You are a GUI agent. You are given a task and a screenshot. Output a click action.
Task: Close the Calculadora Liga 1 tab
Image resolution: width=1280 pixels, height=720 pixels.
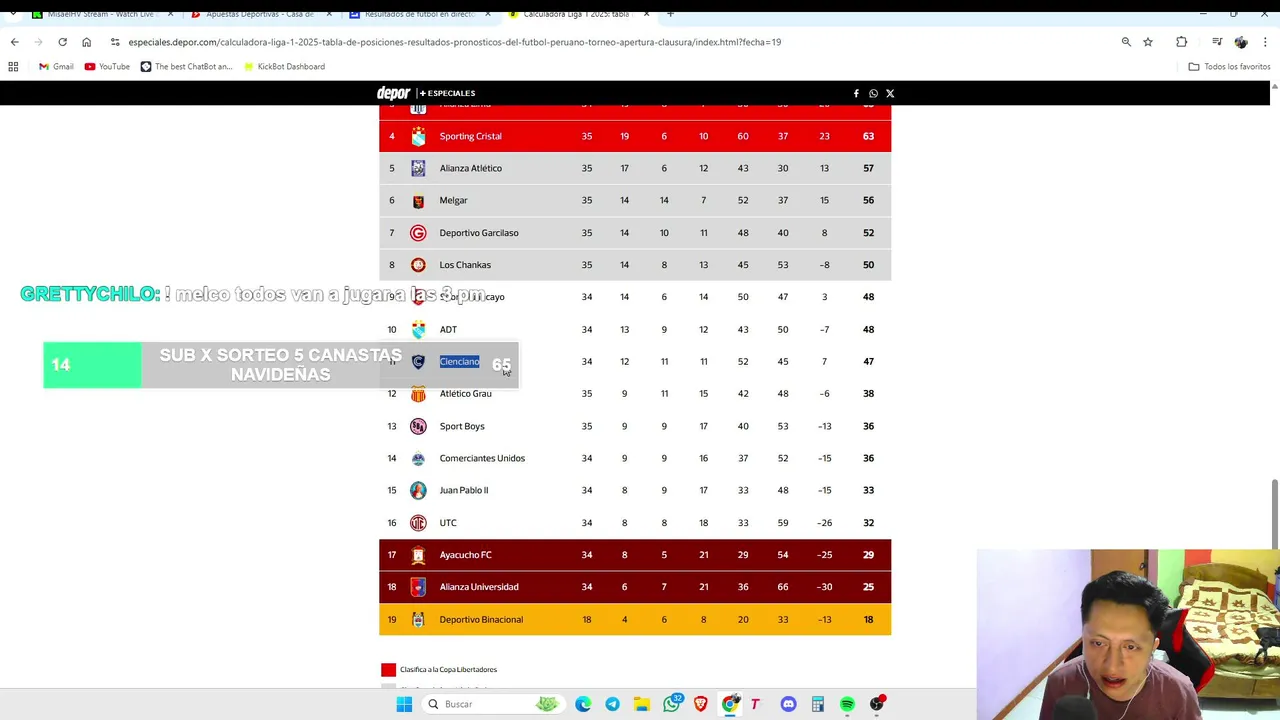(x=647, y=14)
